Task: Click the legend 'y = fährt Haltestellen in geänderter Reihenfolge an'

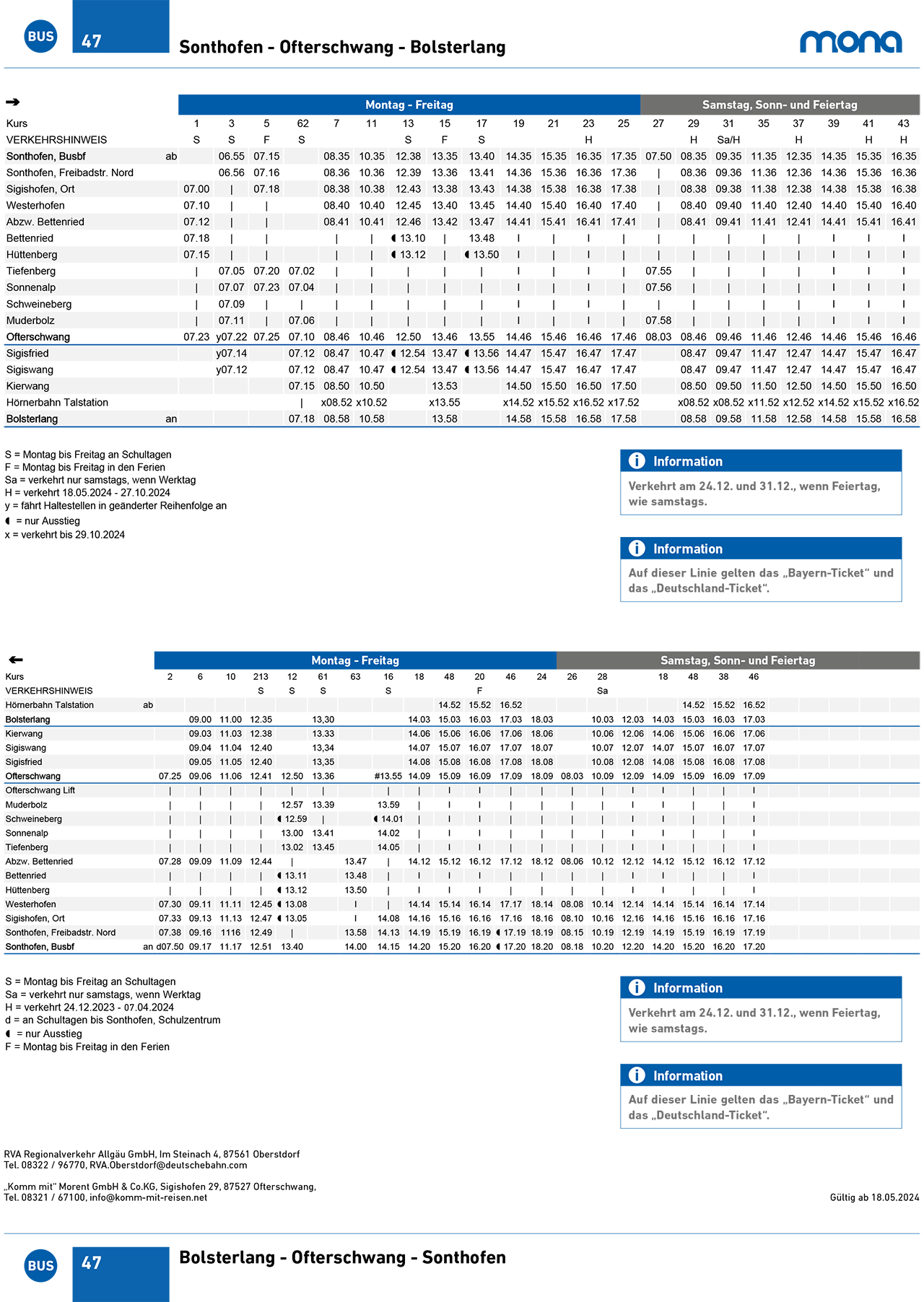Action: click(x=115, y=506)
